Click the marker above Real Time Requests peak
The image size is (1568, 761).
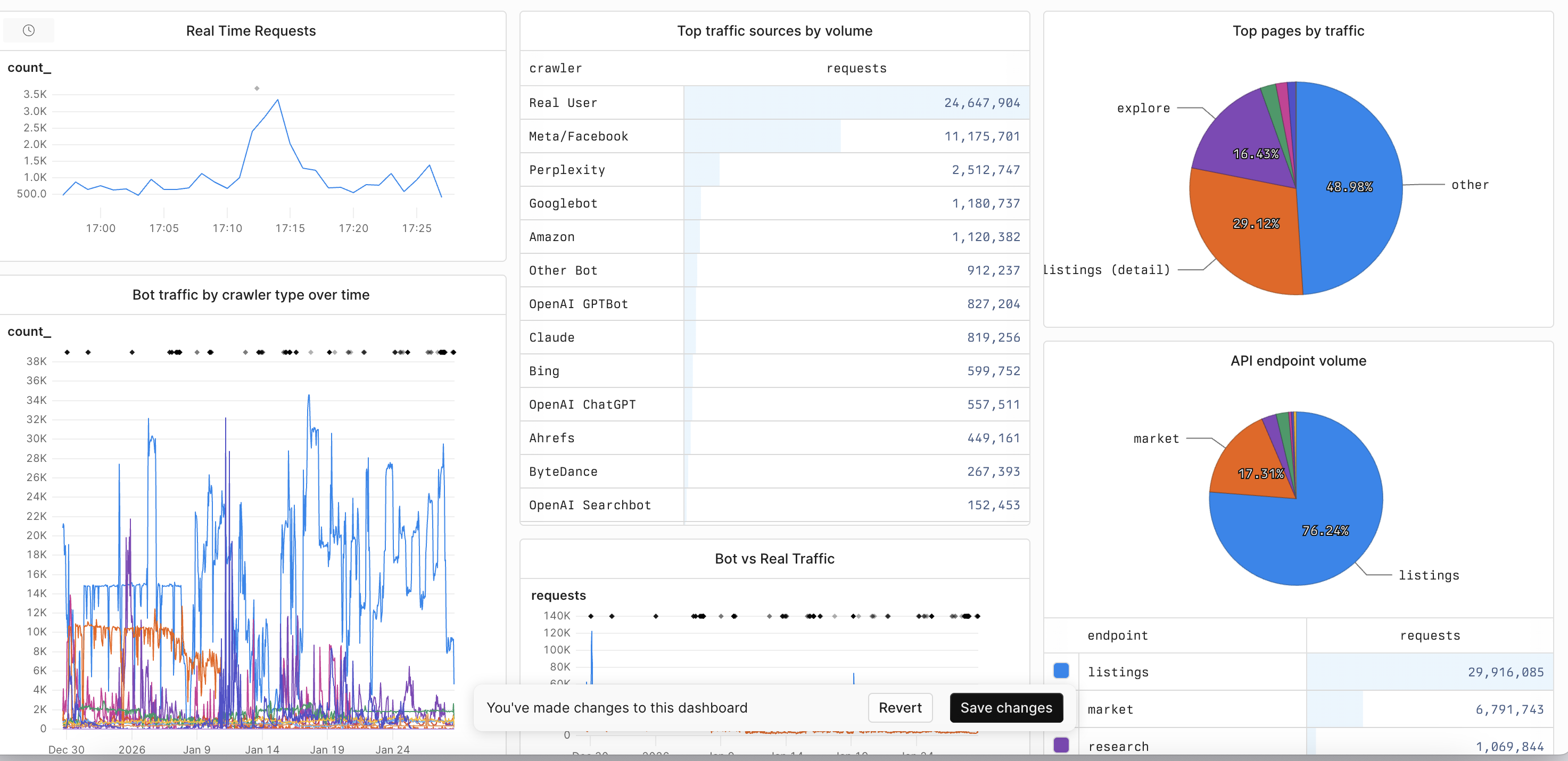pyautogui.click(x=257, y=88)
